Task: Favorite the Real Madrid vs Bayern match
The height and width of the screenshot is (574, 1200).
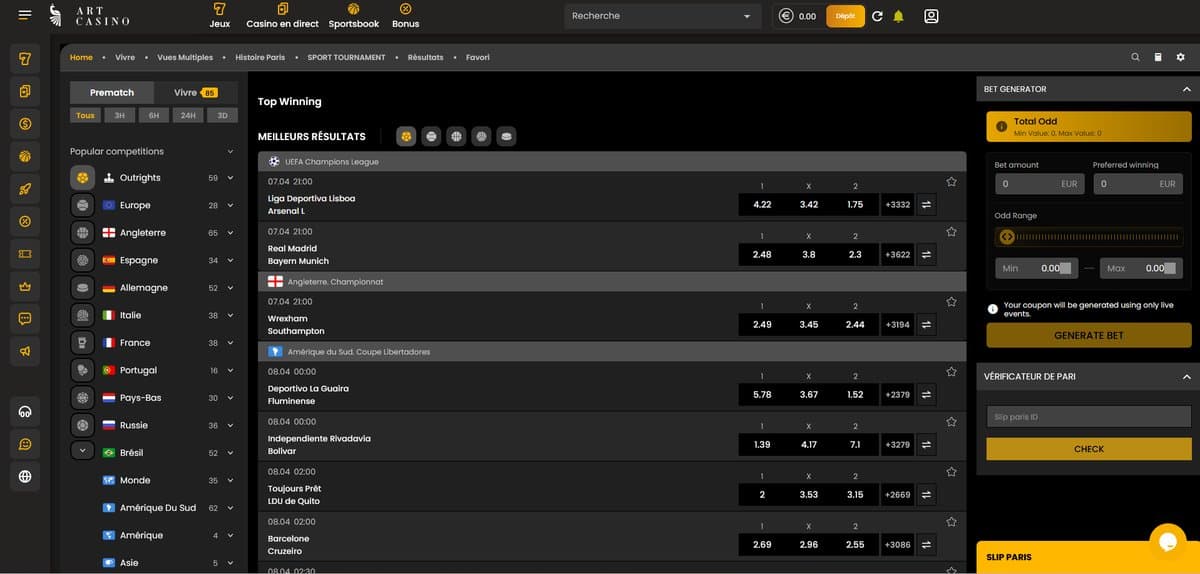Action: click(951, 231)
